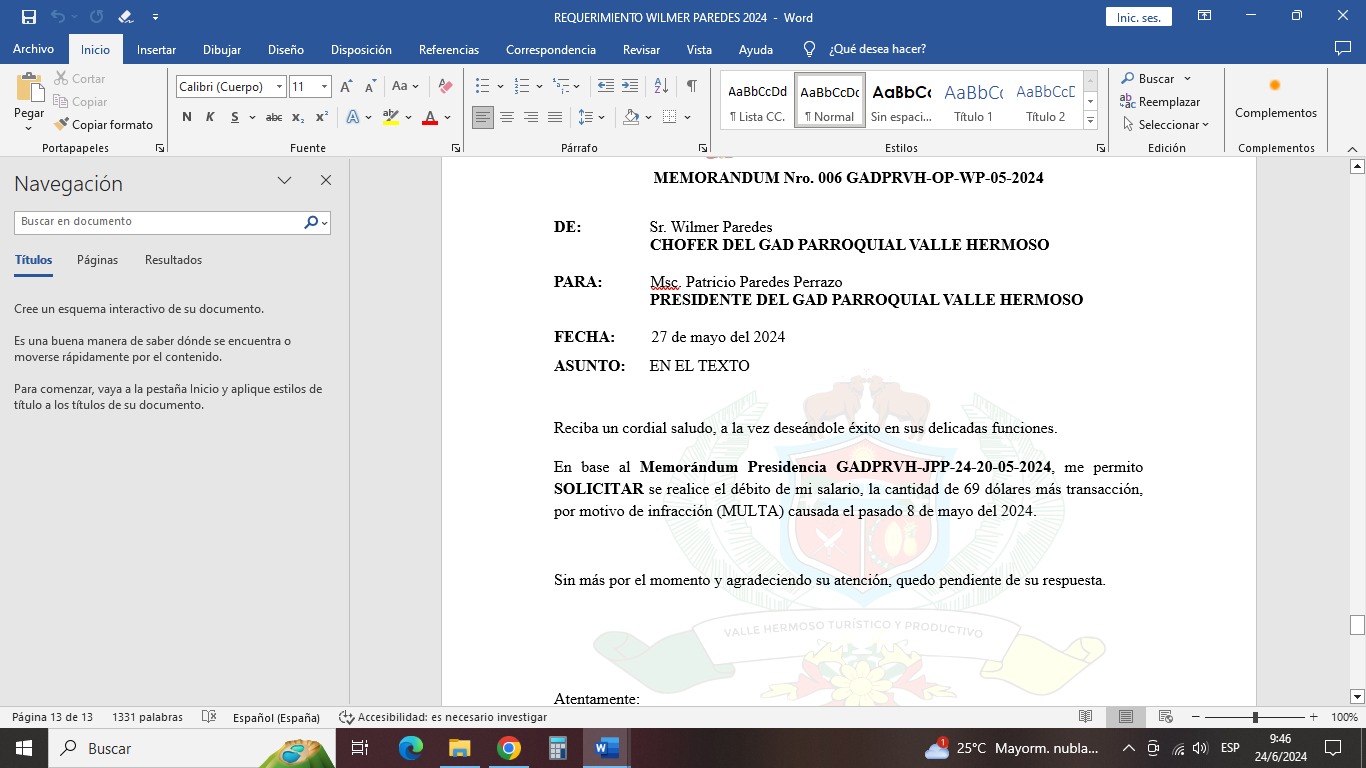This screenshot has height=768, width=1366.
Task: Click the Borrar todo el formato icon
Action: (x=446, y=87)
